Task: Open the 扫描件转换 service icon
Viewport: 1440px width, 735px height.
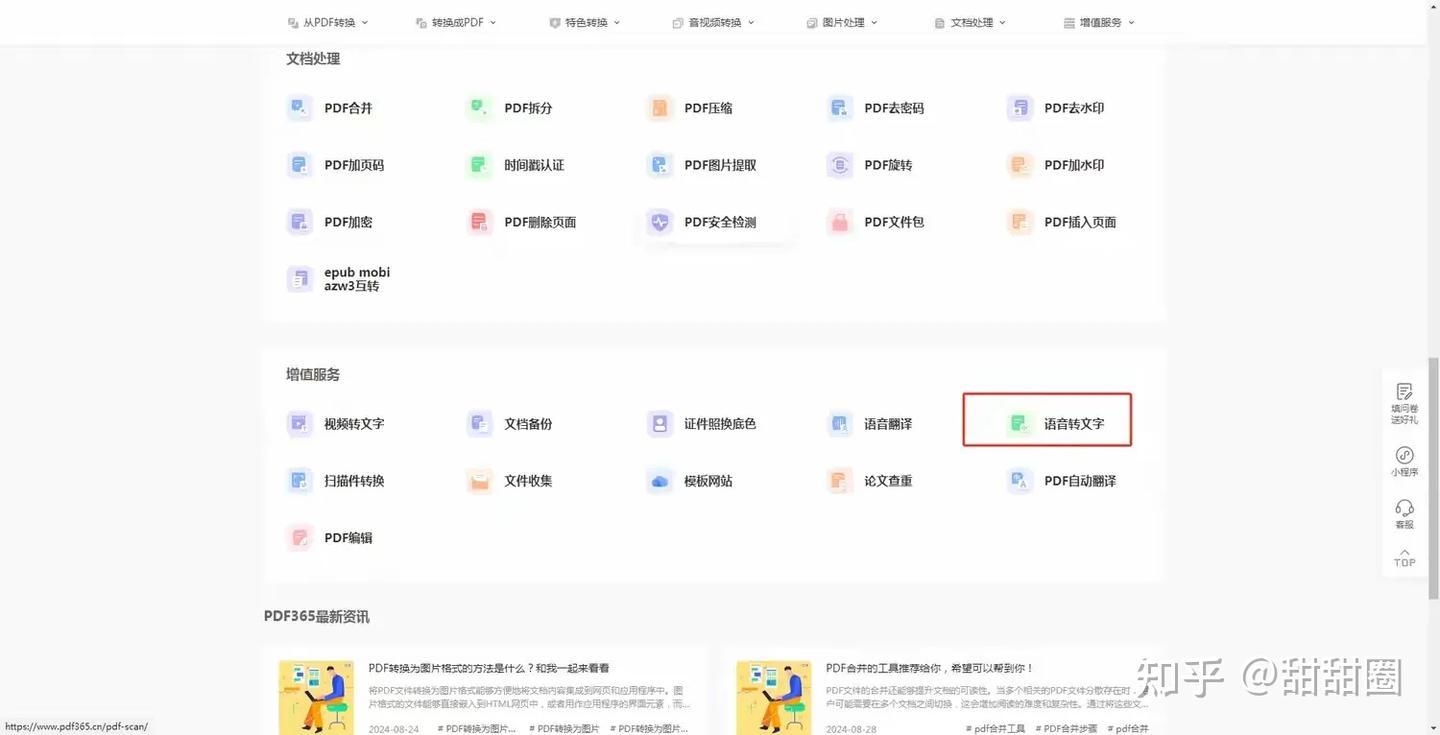Action: (300, 481)
